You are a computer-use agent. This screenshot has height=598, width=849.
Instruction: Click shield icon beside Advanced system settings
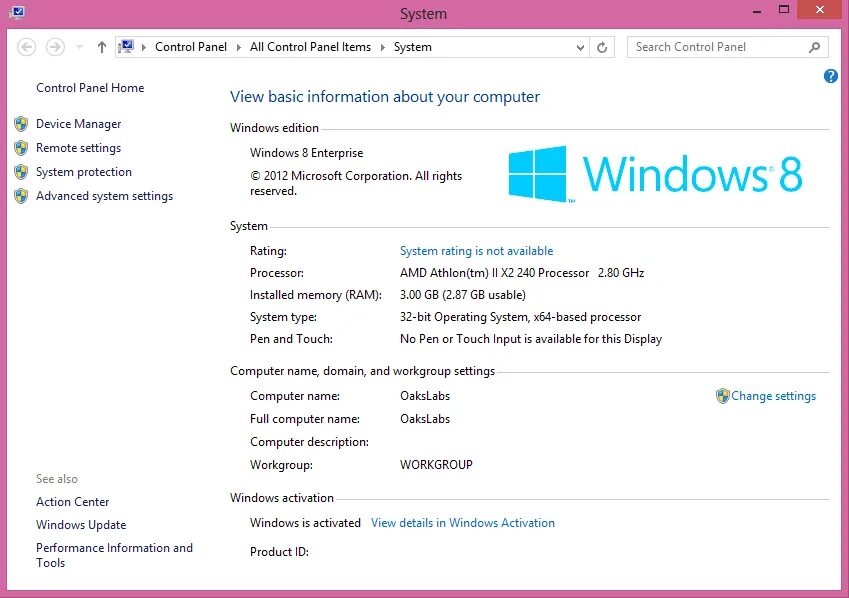point(21,196)
